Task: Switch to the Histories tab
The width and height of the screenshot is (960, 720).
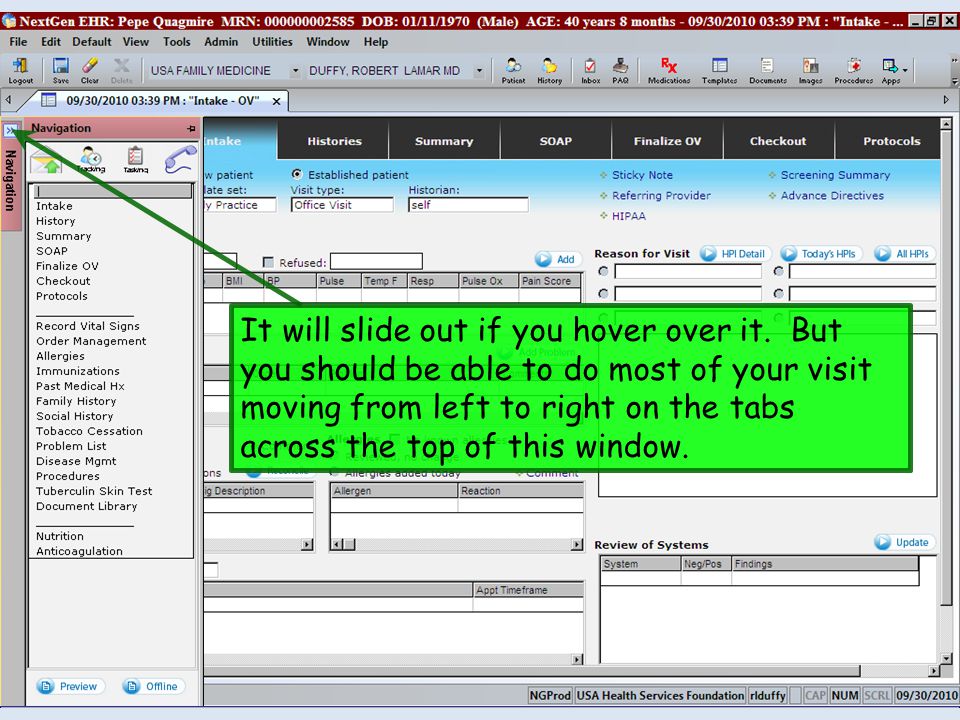Action: coord(334,141)
